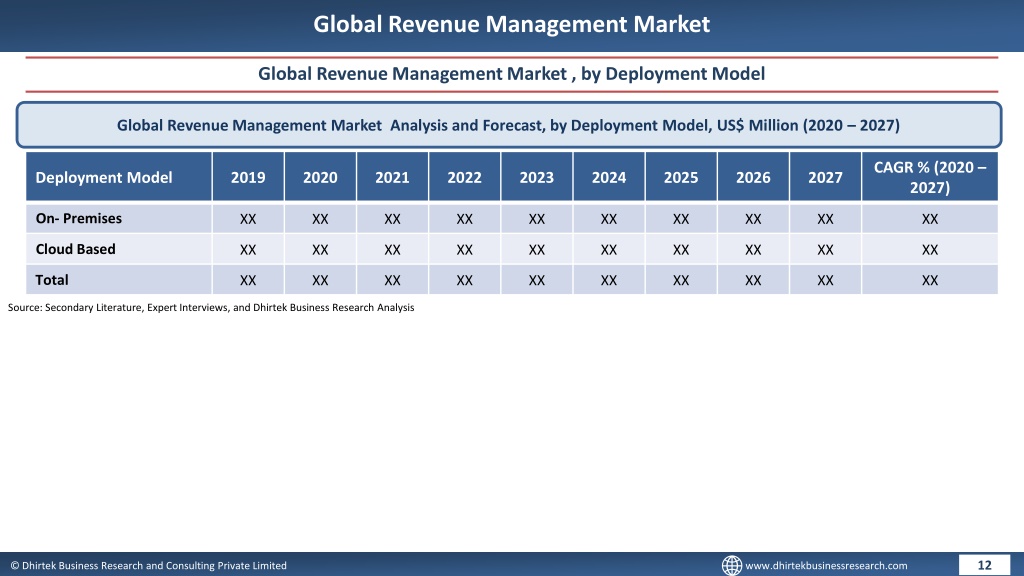
Task: Click the Total value under CAGR column
Action: (x=930, y=281)
